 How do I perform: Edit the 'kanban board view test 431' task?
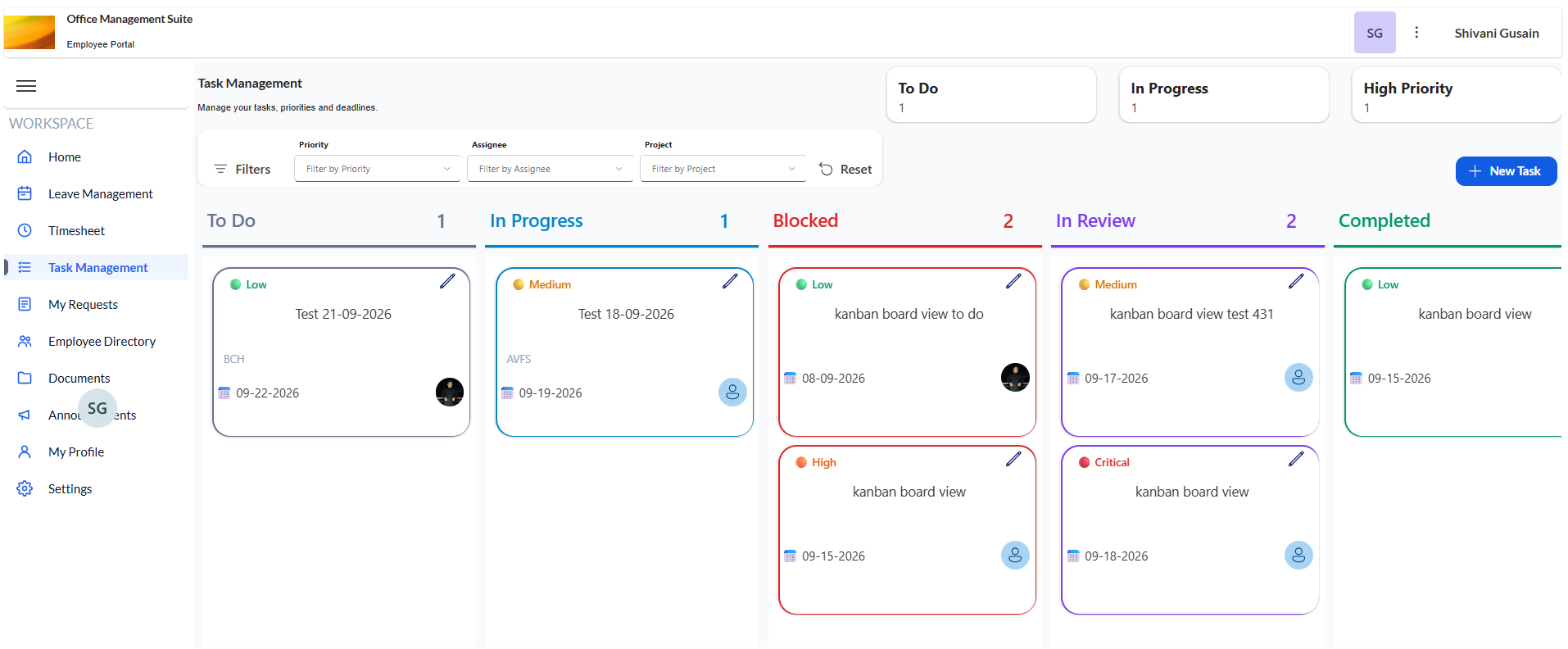[x=1296, y=281]
